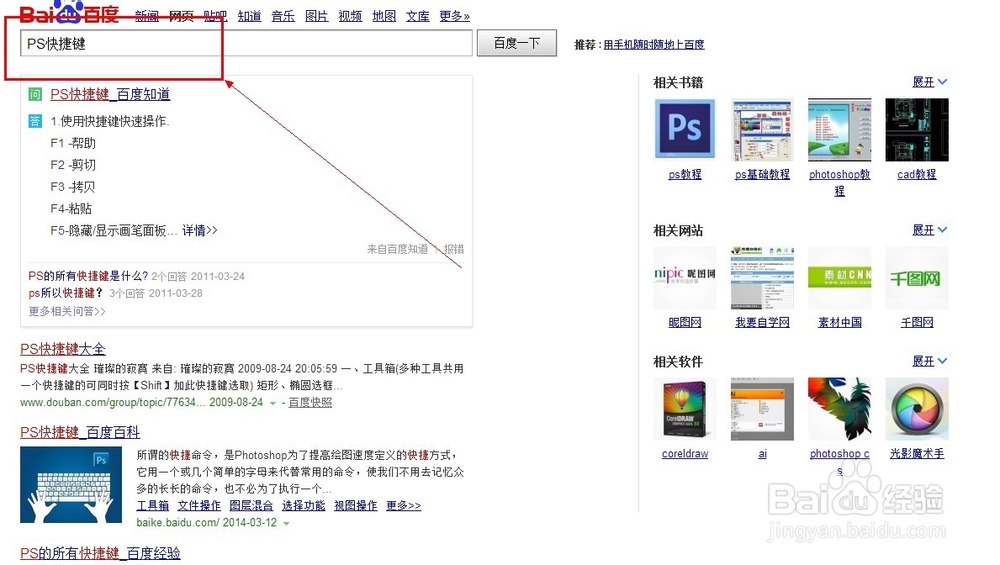The image size is (1000, 565).
Task: Open PS快捷键大全 result title
Action: 62,349
